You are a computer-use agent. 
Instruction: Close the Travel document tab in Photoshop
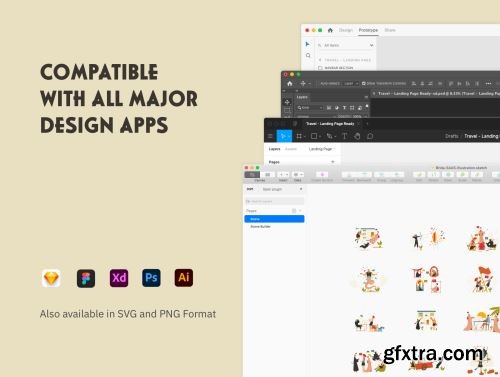[374, 94]
